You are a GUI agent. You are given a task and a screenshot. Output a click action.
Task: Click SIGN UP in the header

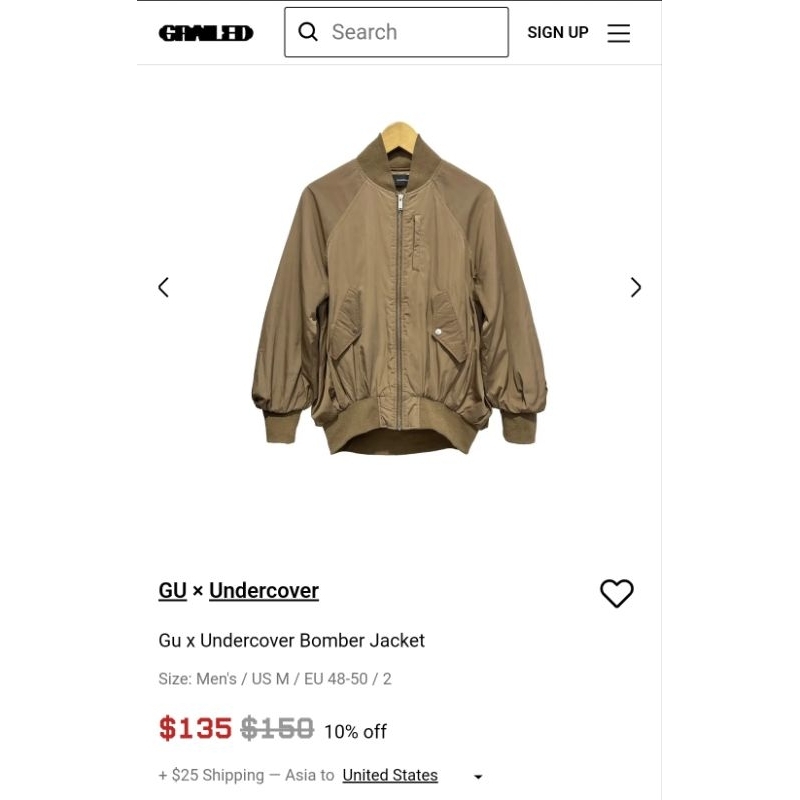point(558,32)
